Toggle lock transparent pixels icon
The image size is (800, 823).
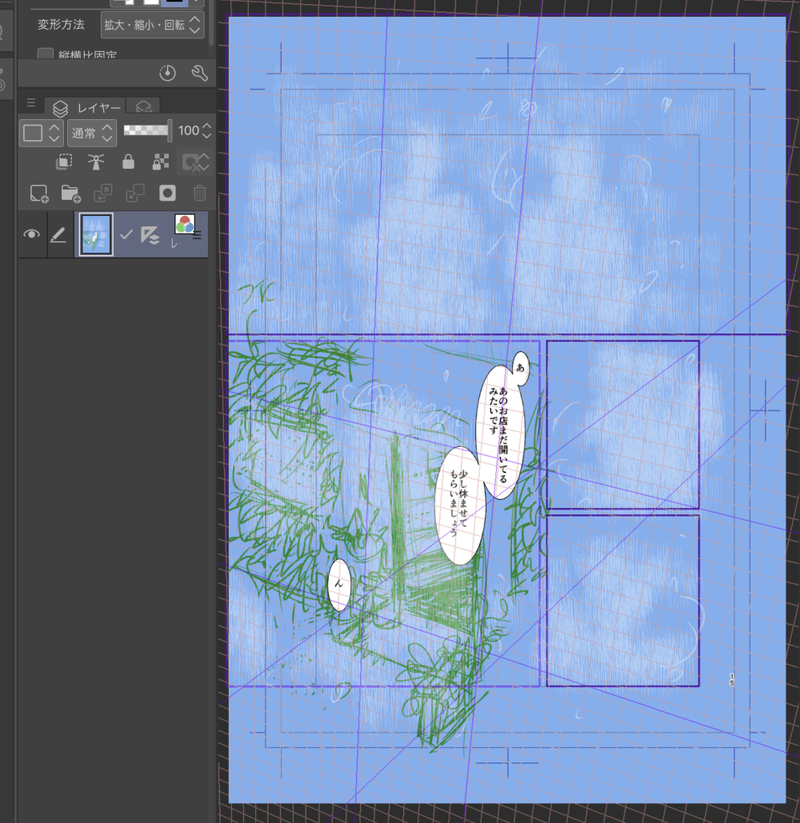[x=161, y=162]
